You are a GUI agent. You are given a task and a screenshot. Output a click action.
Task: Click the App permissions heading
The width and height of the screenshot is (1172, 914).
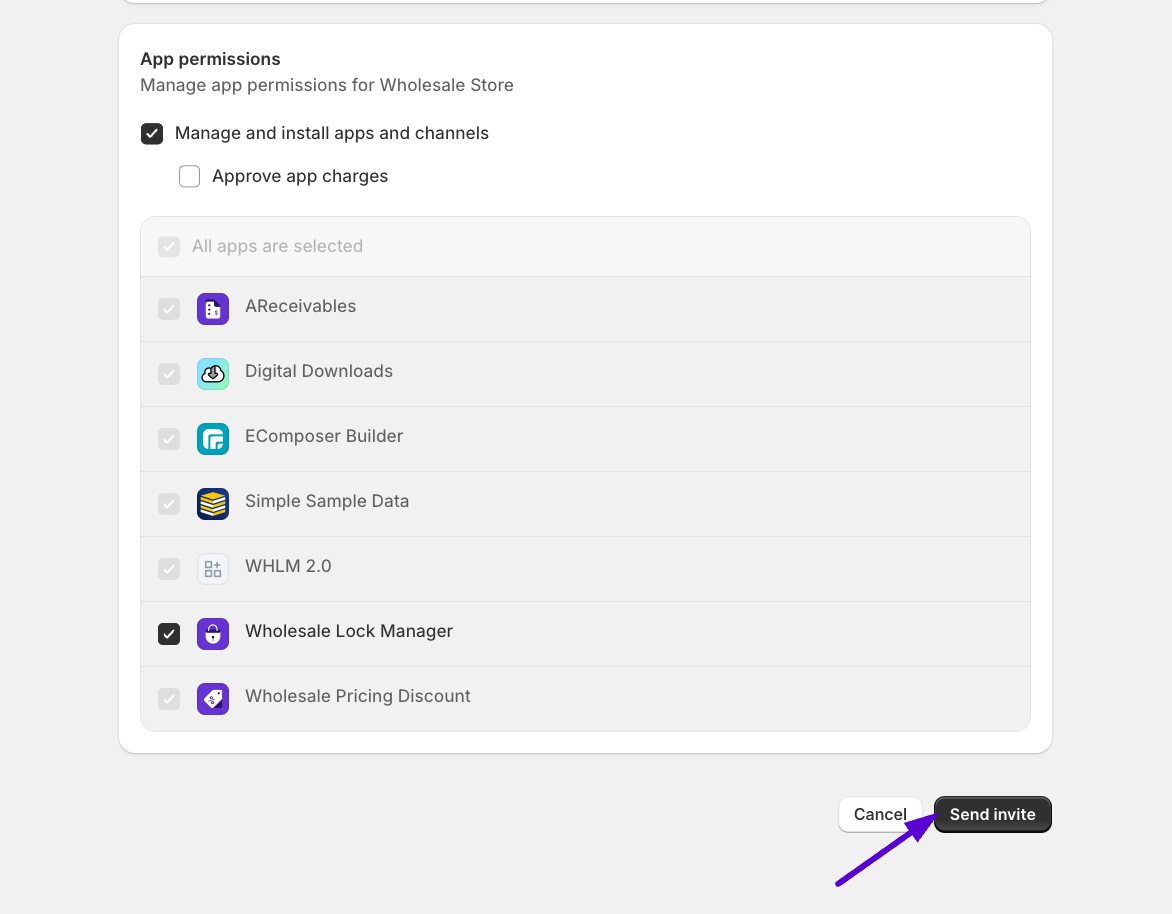coord(211,59)
